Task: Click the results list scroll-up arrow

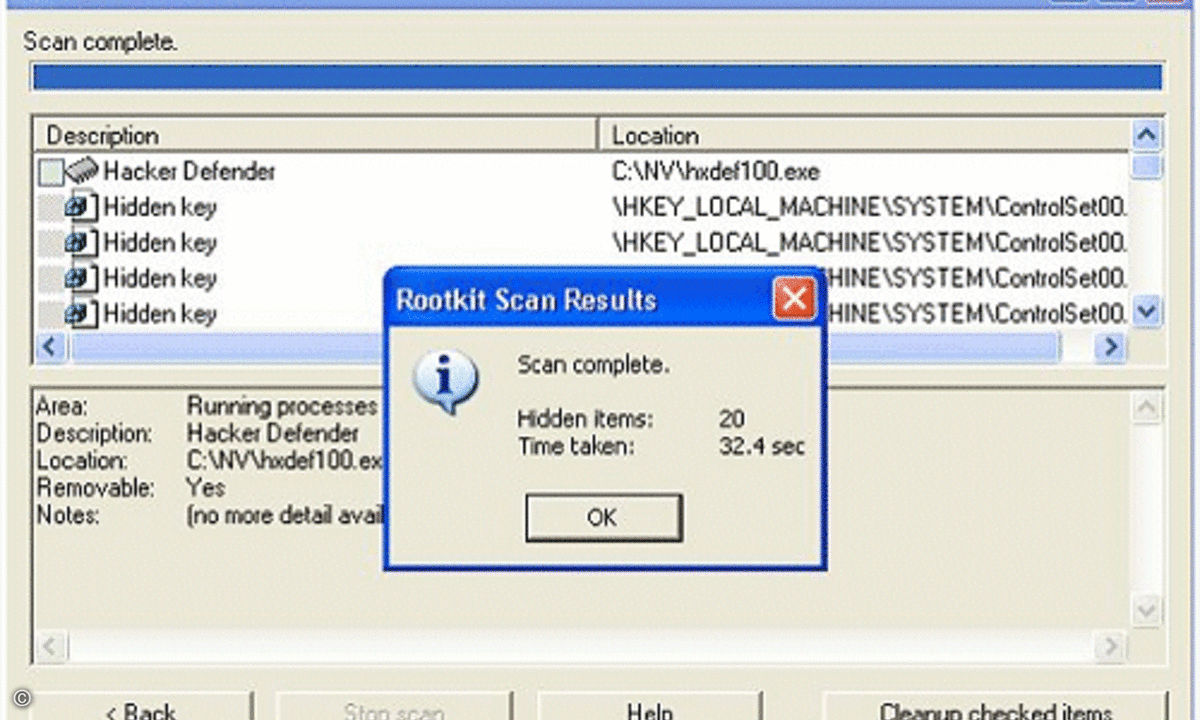Action: (1147, 133)
